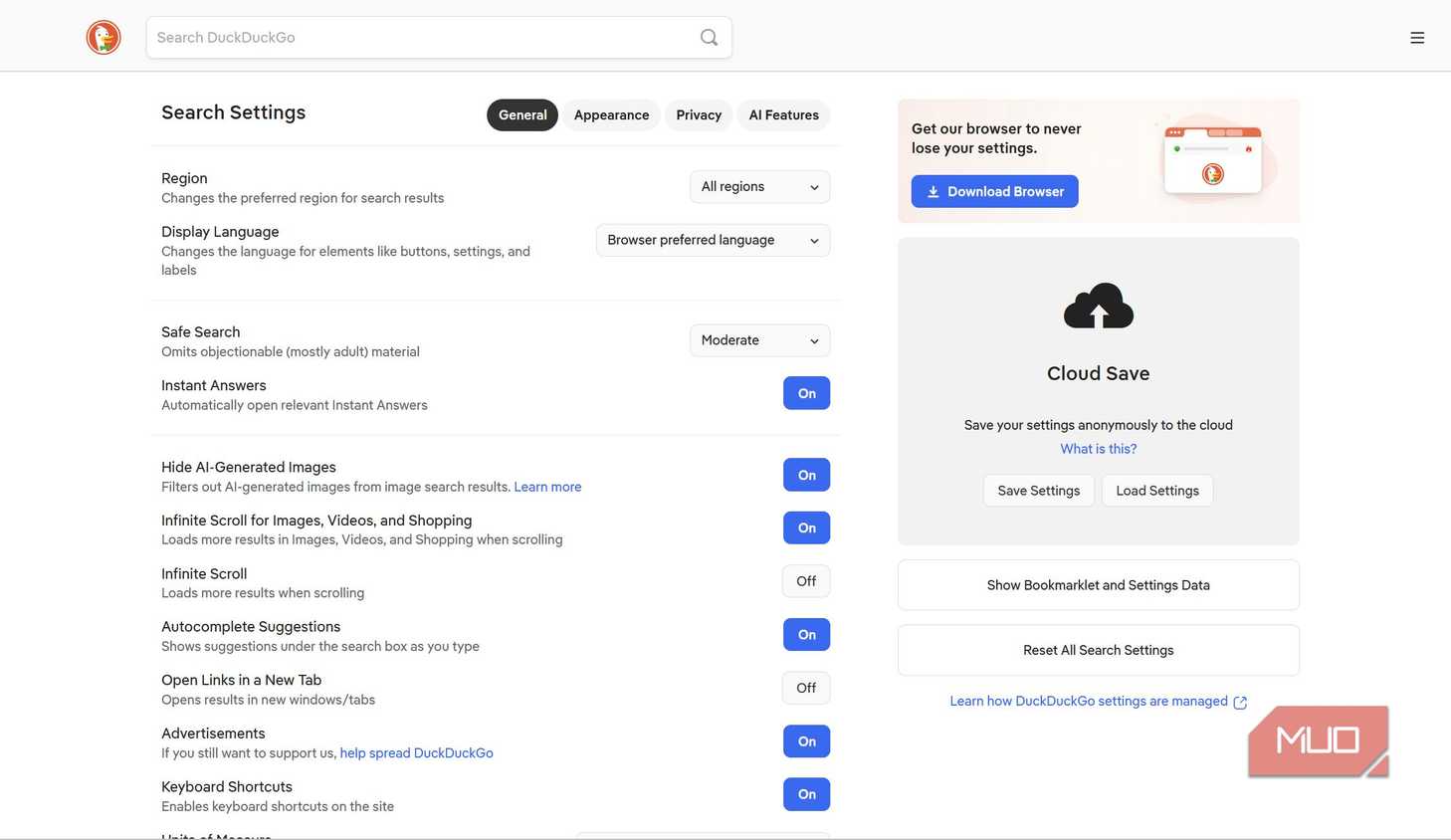Click the external link icon beside settings managed link
1451x840 pixels.
coord(1240,703)
